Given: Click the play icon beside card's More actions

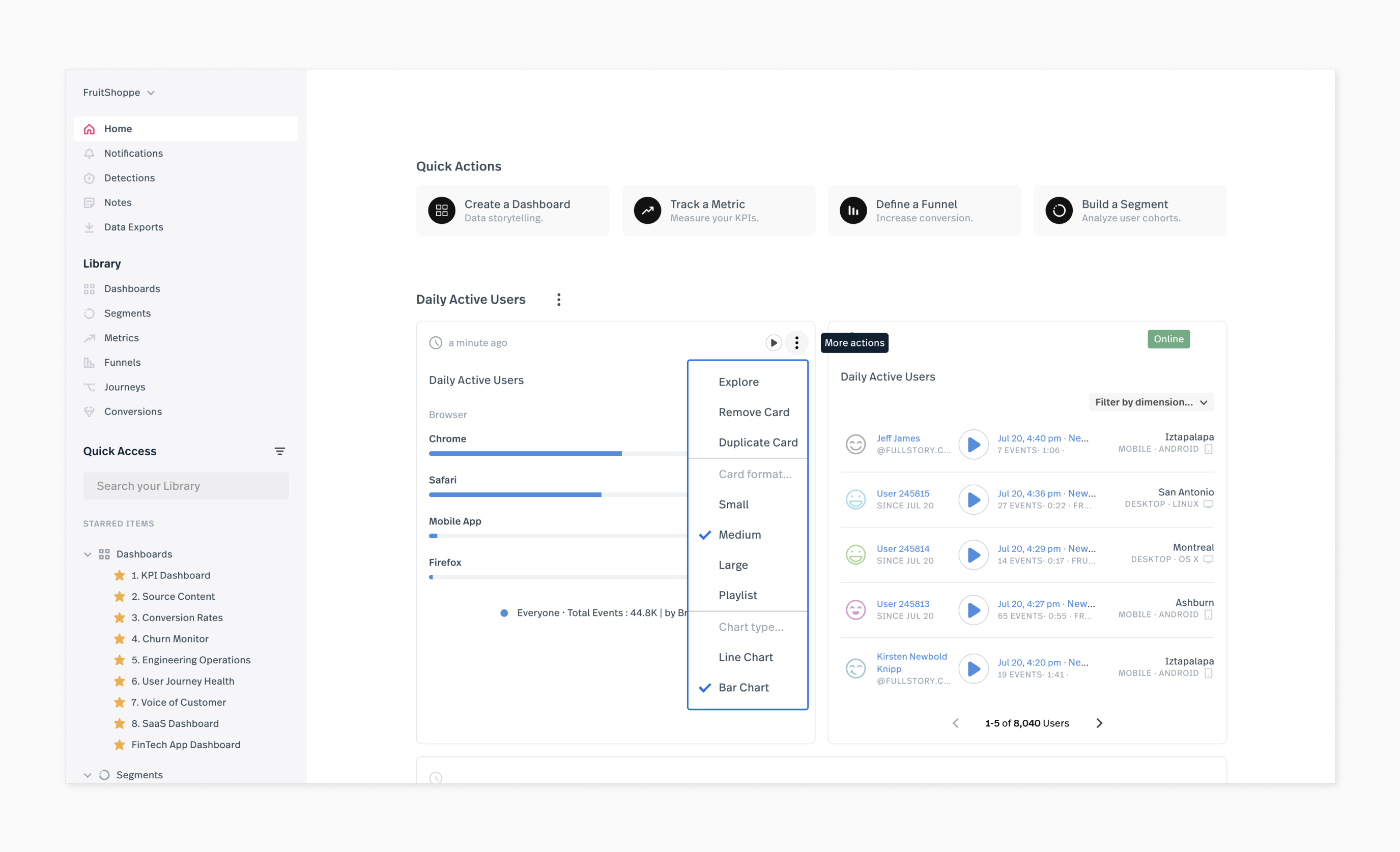Looking at the screenshot, I should click(x=774, y=342).
